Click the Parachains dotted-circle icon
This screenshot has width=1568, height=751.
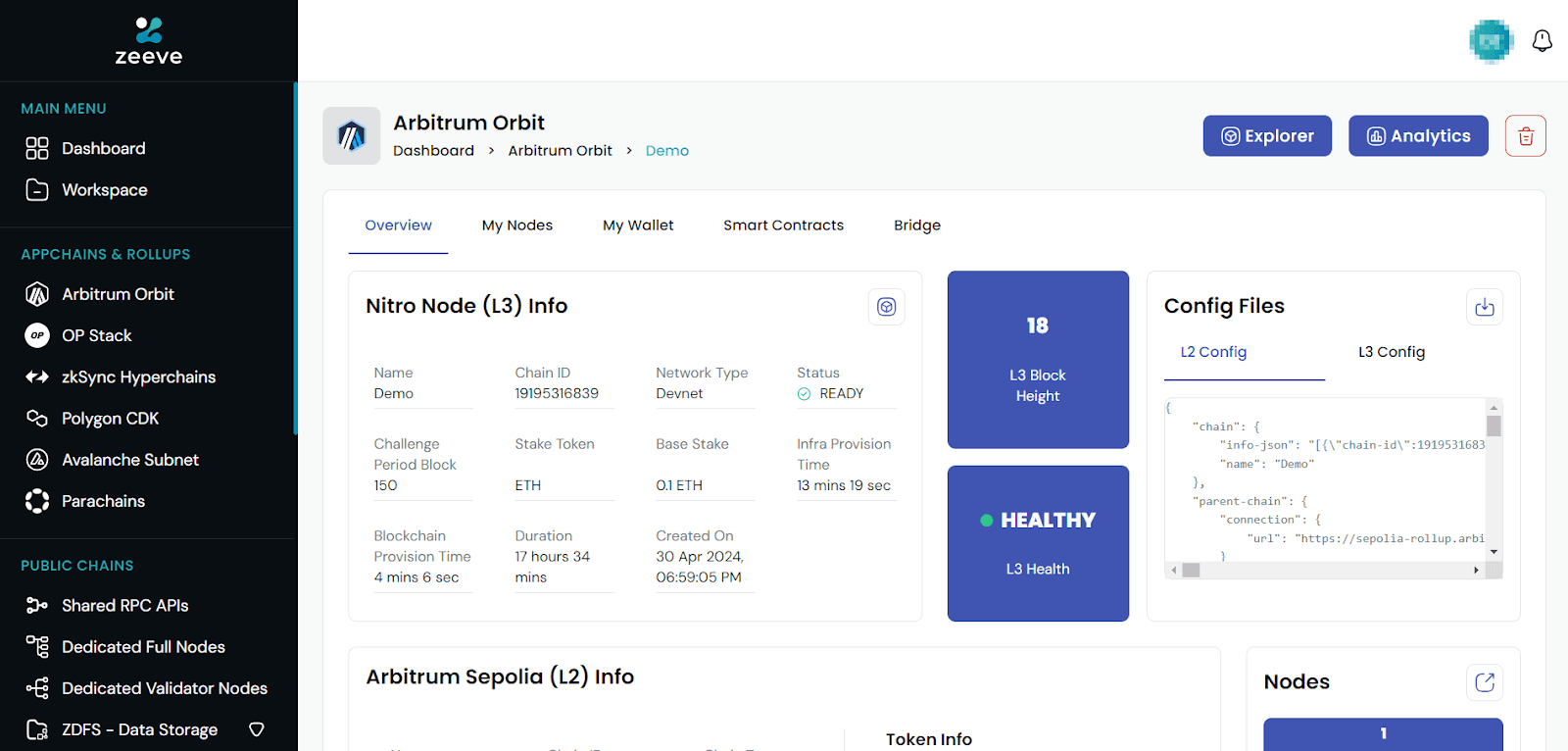37,501
